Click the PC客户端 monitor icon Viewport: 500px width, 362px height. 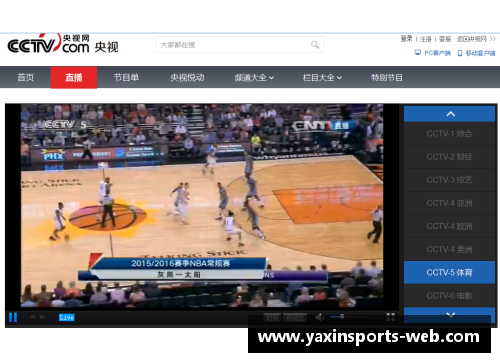417,53
